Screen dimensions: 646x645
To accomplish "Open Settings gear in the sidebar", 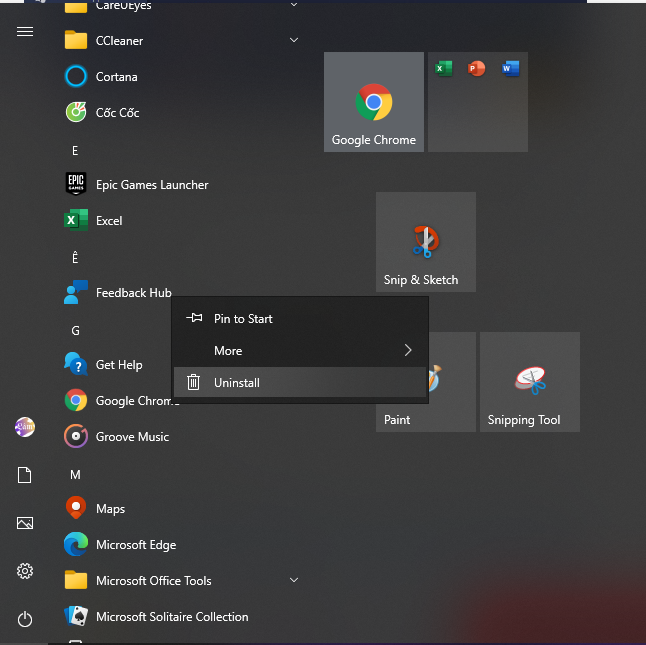I will click(25, 571).
